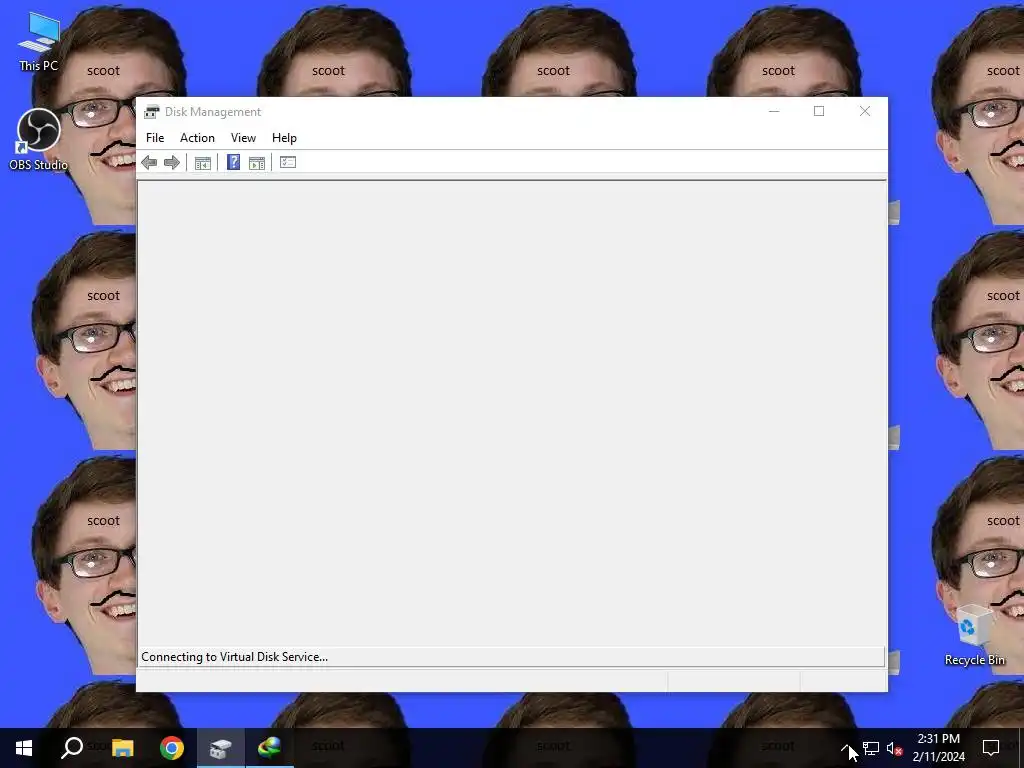Open the network status tray icon
Image resolution: width=1024 pixels, height=768 pixels.
tap(871, 748)
